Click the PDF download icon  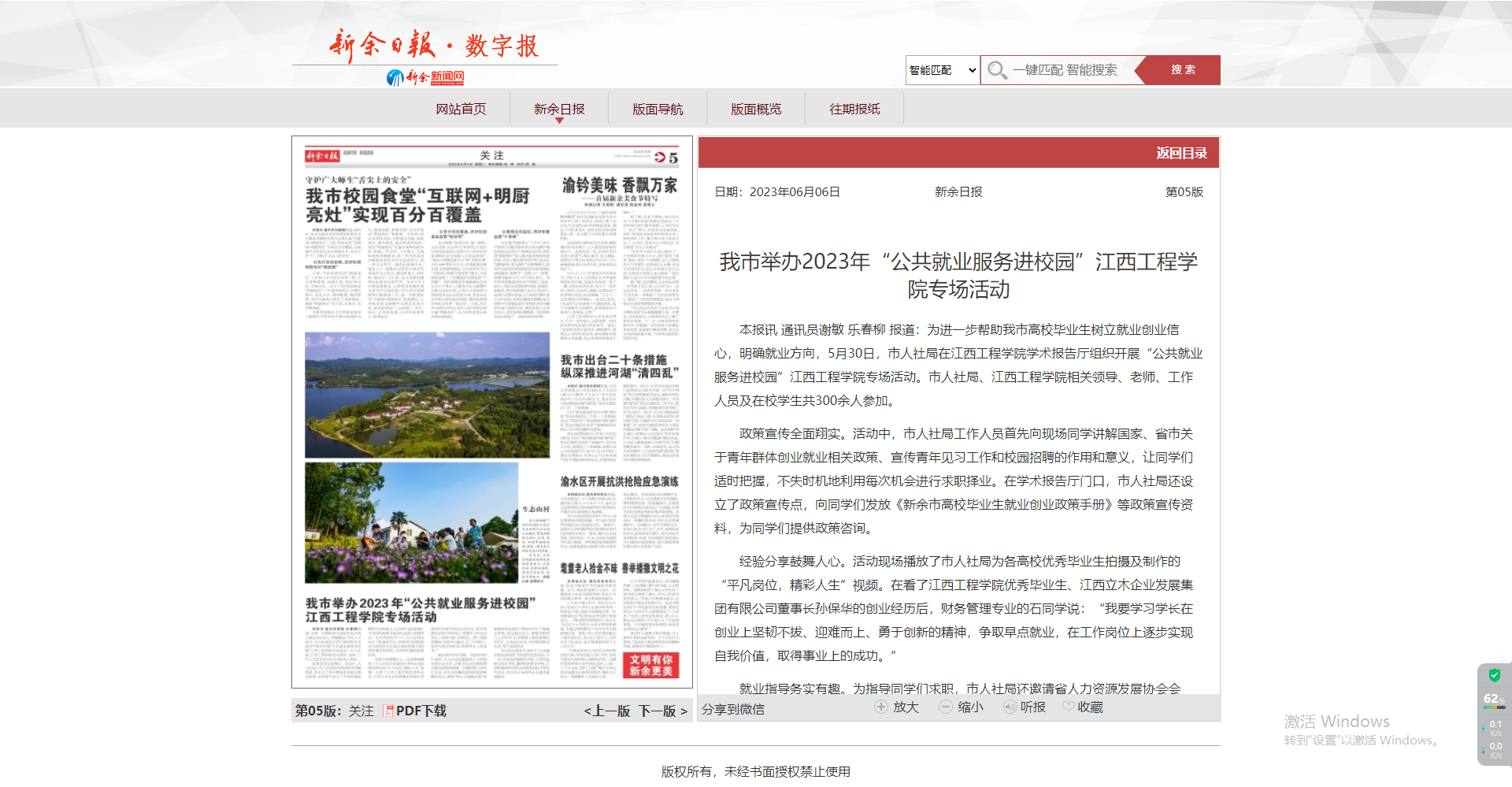click(x=387, y=711)
